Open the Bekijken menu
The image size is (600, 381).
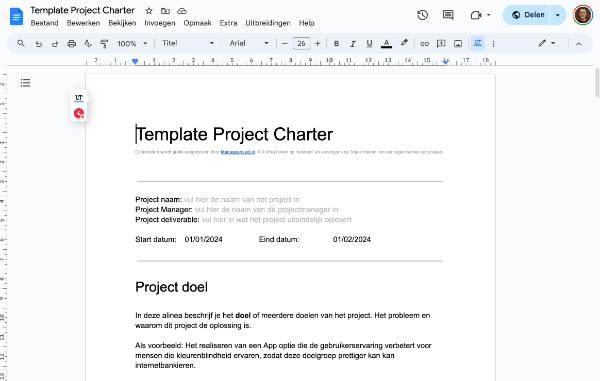122,23
